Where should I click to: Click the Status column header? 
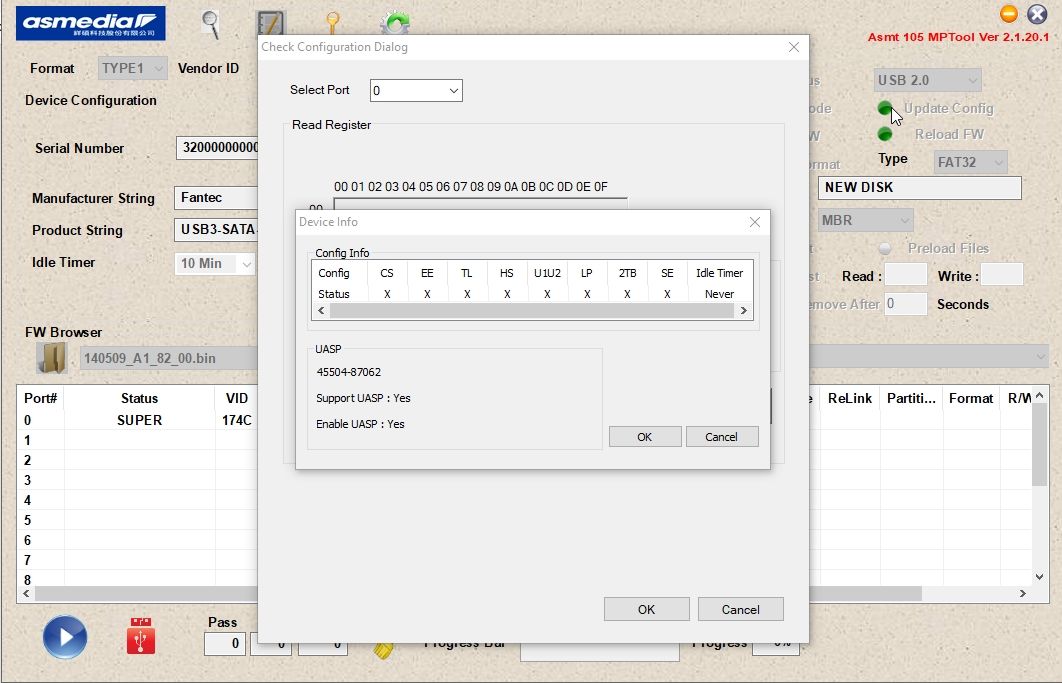(x=140, y=398)
